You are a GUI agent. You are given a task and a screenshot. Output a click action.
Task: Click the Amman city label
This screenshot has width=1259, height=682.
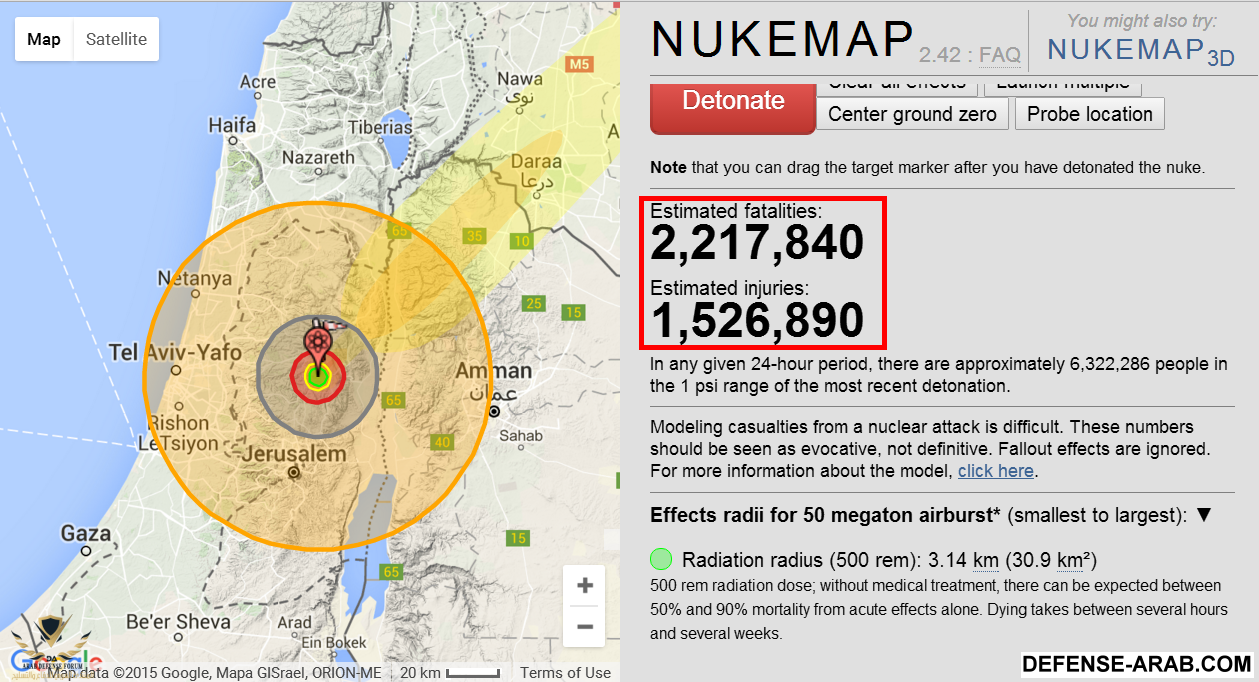(494, 372)
